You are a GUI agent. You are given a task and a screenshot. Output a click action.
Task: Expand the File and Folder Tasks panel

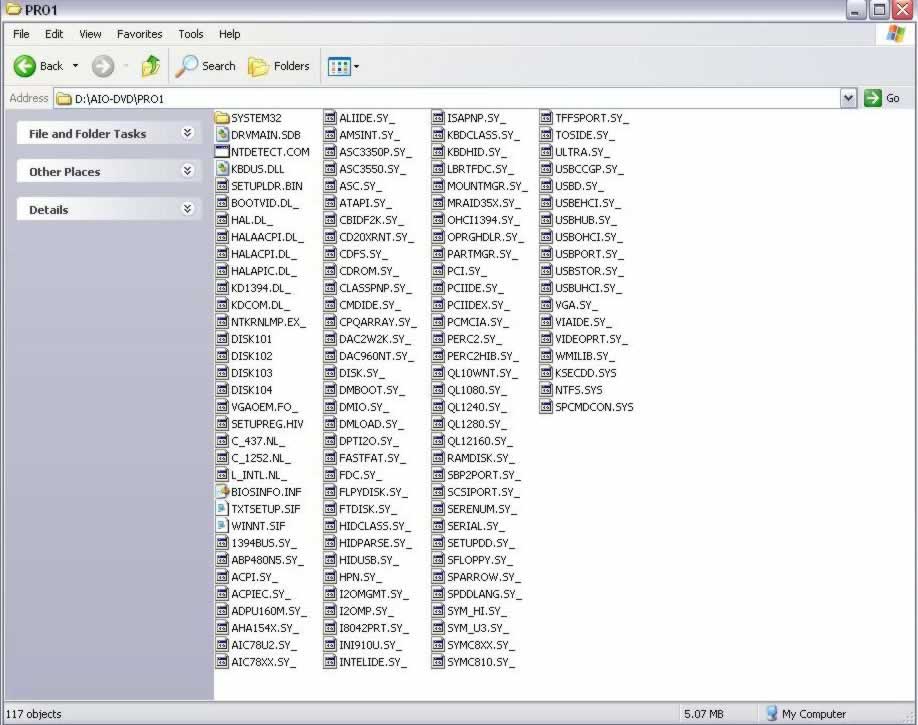(187, 133)
